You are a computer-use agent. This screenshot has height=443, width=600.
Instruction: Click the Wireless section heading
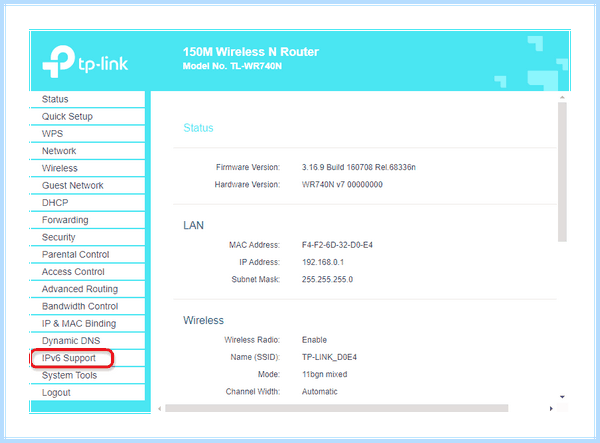203,320
